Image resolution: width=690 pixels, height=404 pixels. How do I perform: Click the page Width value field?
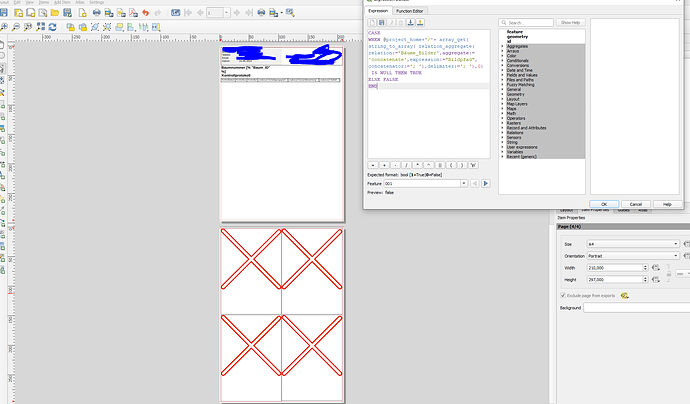pos(615,268)
